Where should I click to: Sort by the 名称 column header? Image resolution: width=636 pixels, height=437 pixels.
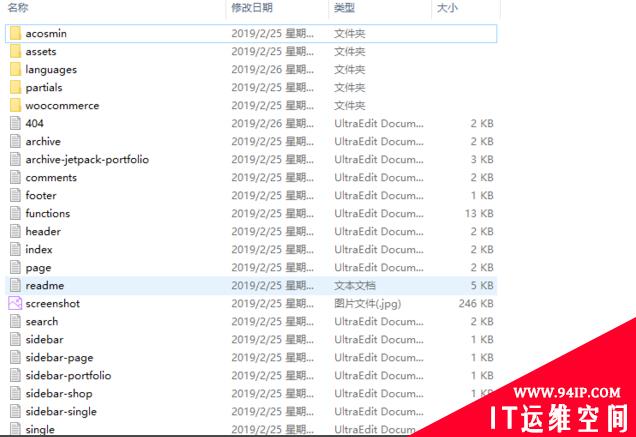[x=18, y=8]
